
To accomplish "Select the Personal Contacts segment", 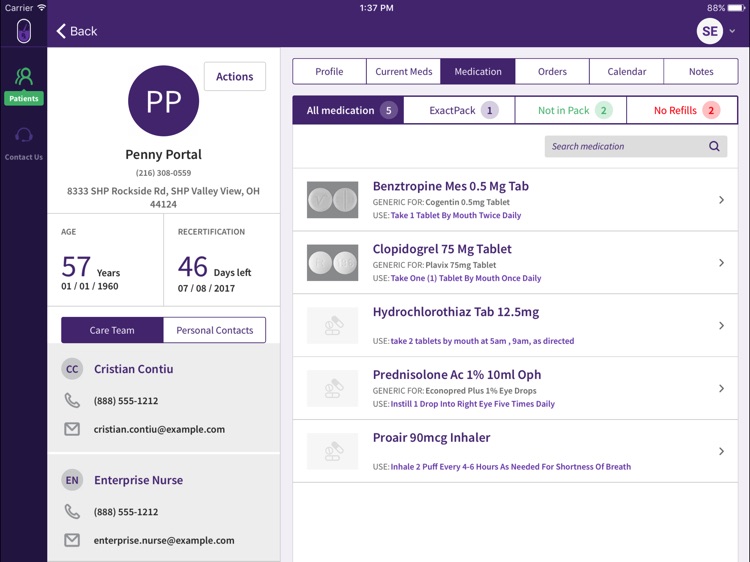I will tap(215, 330).
